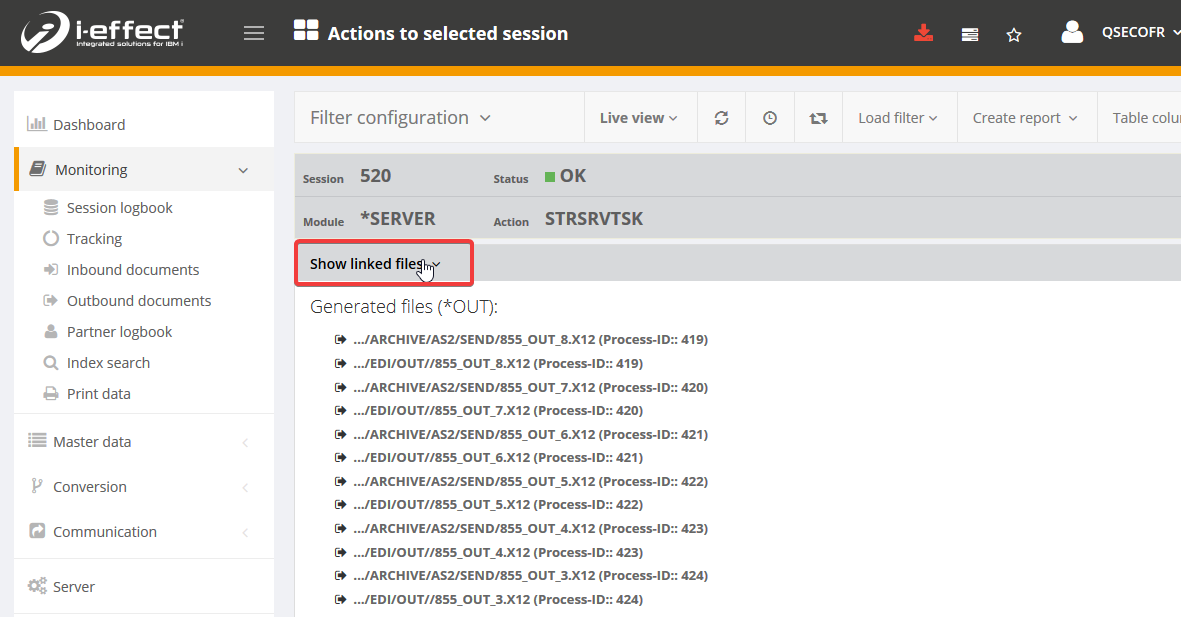The image size is (1181, 617).
Task: Open Dashboard in the sidebar
Action: click(x=89, y=125)
